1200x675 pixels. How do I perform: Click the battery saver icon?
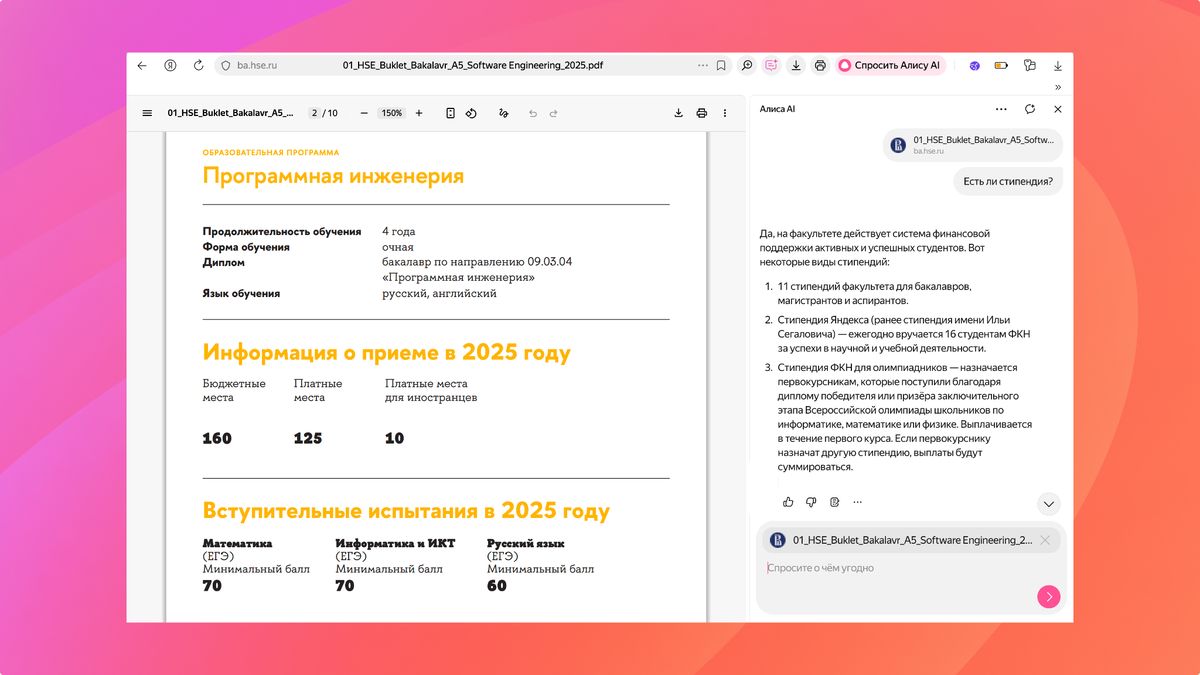1001,66
